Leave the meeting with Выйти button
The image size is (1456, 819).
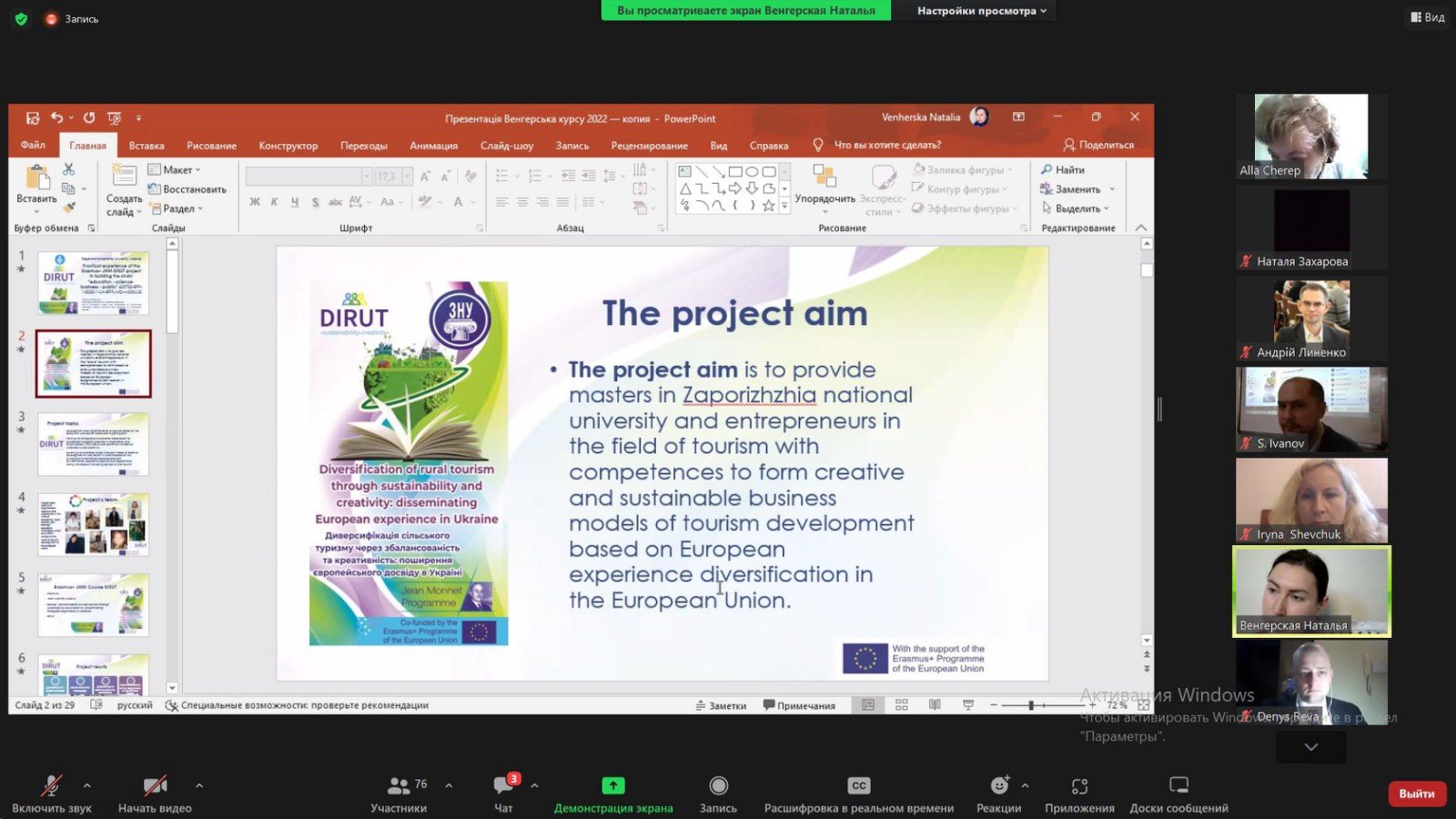[1416, 794]
